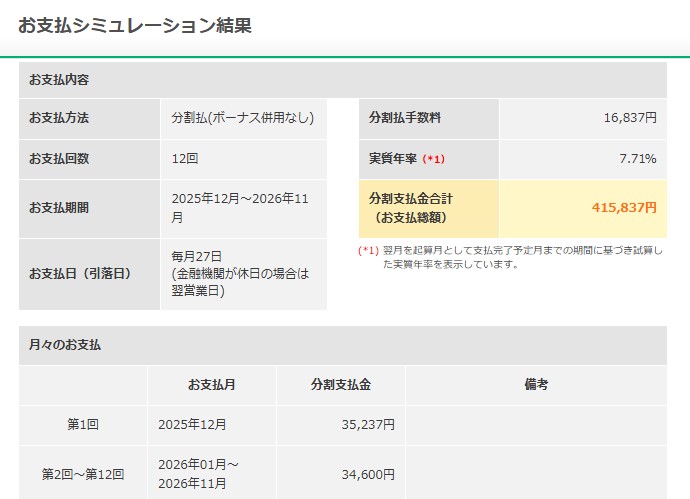
Task: Select the 35,237円 first payment amount
Action: point(368,424)
